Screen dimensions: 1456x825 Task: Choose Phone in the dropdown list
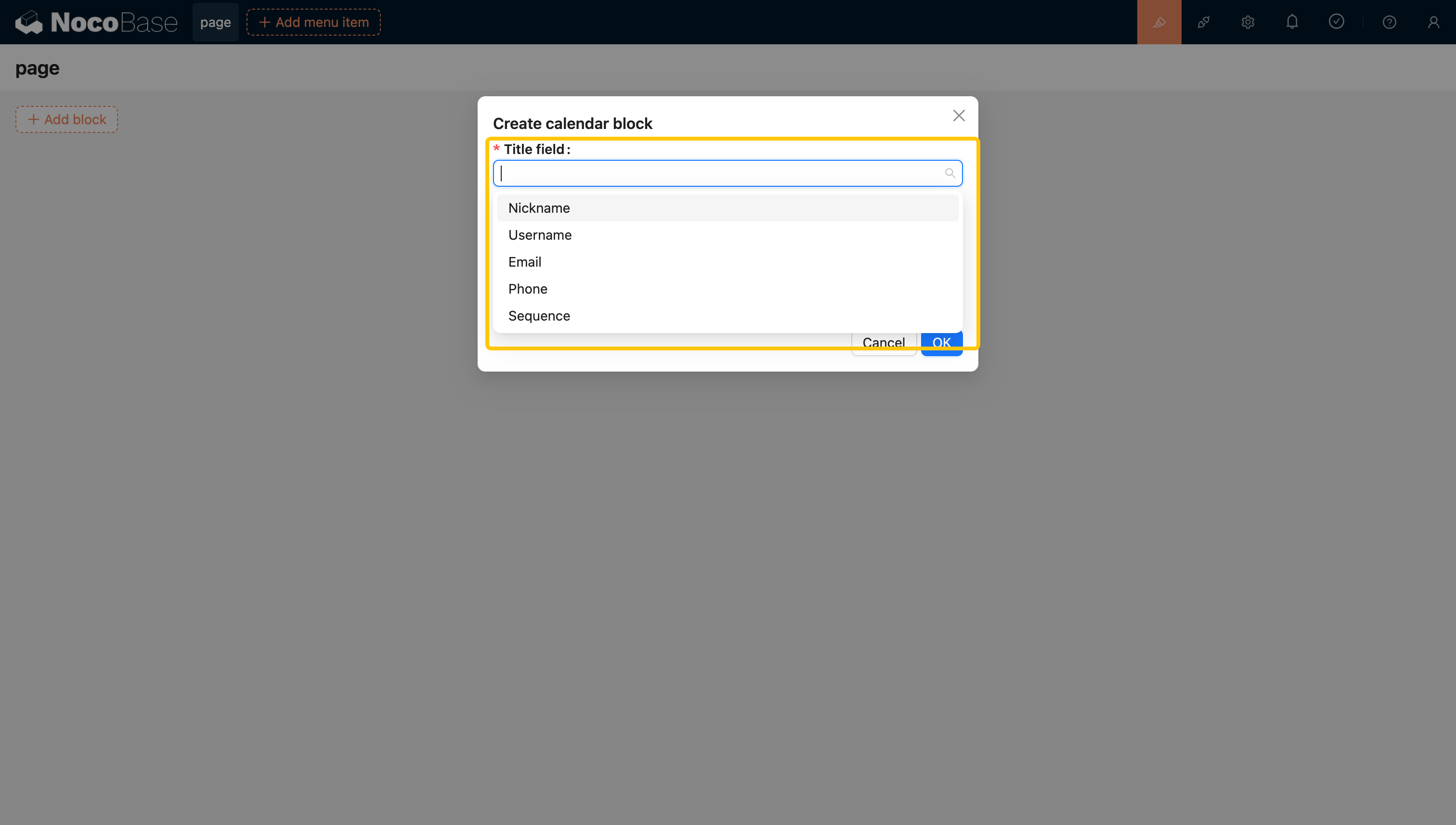pos(527,289)
